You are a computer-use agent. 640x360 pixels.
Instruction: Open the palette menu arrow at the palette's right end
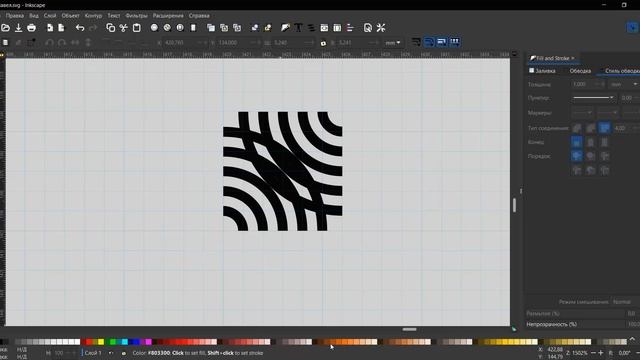tap(632, 339)
